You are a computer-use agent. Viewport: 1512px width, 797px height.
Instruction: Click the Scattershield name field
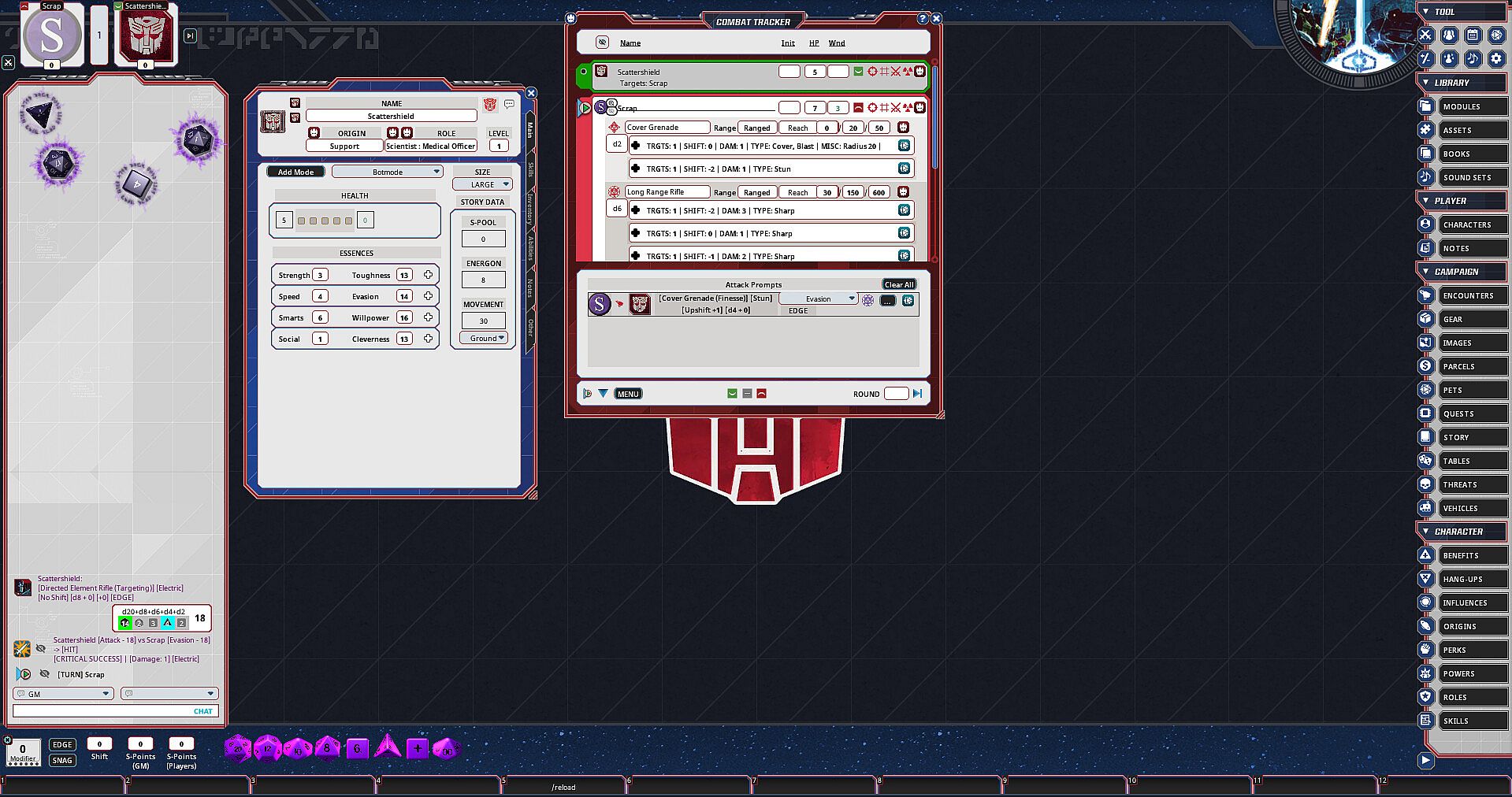tap(391, 116)
